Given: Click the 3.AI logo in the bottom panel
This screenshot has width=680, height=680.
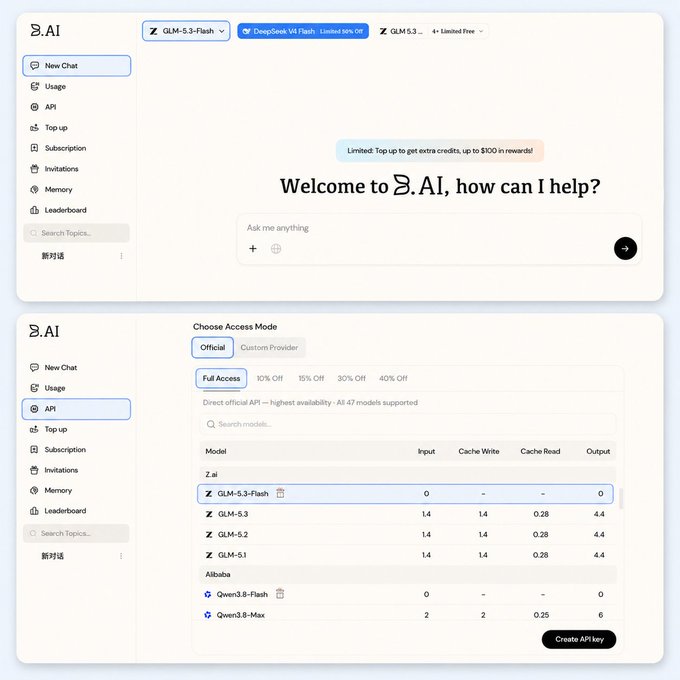Looking at the screenshot, I should click(x=44, y=331).
